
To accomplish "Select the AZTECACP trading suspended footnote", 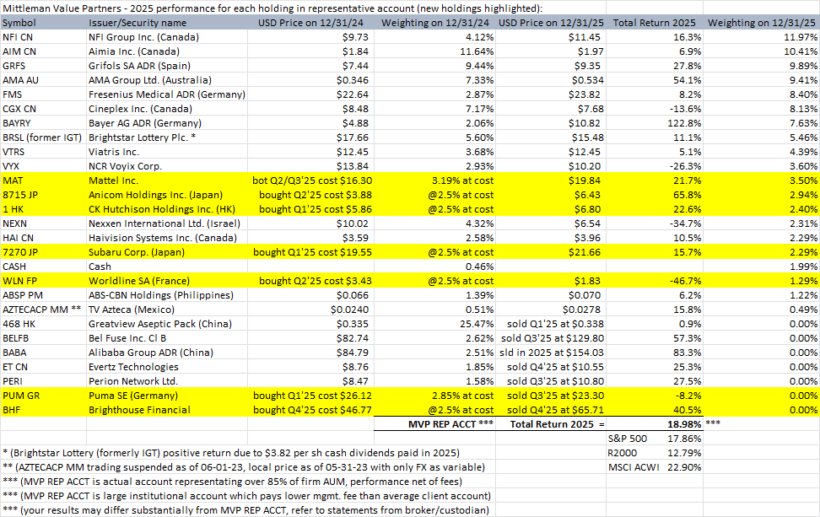I will pyautogui.click(x=244, y=467).
